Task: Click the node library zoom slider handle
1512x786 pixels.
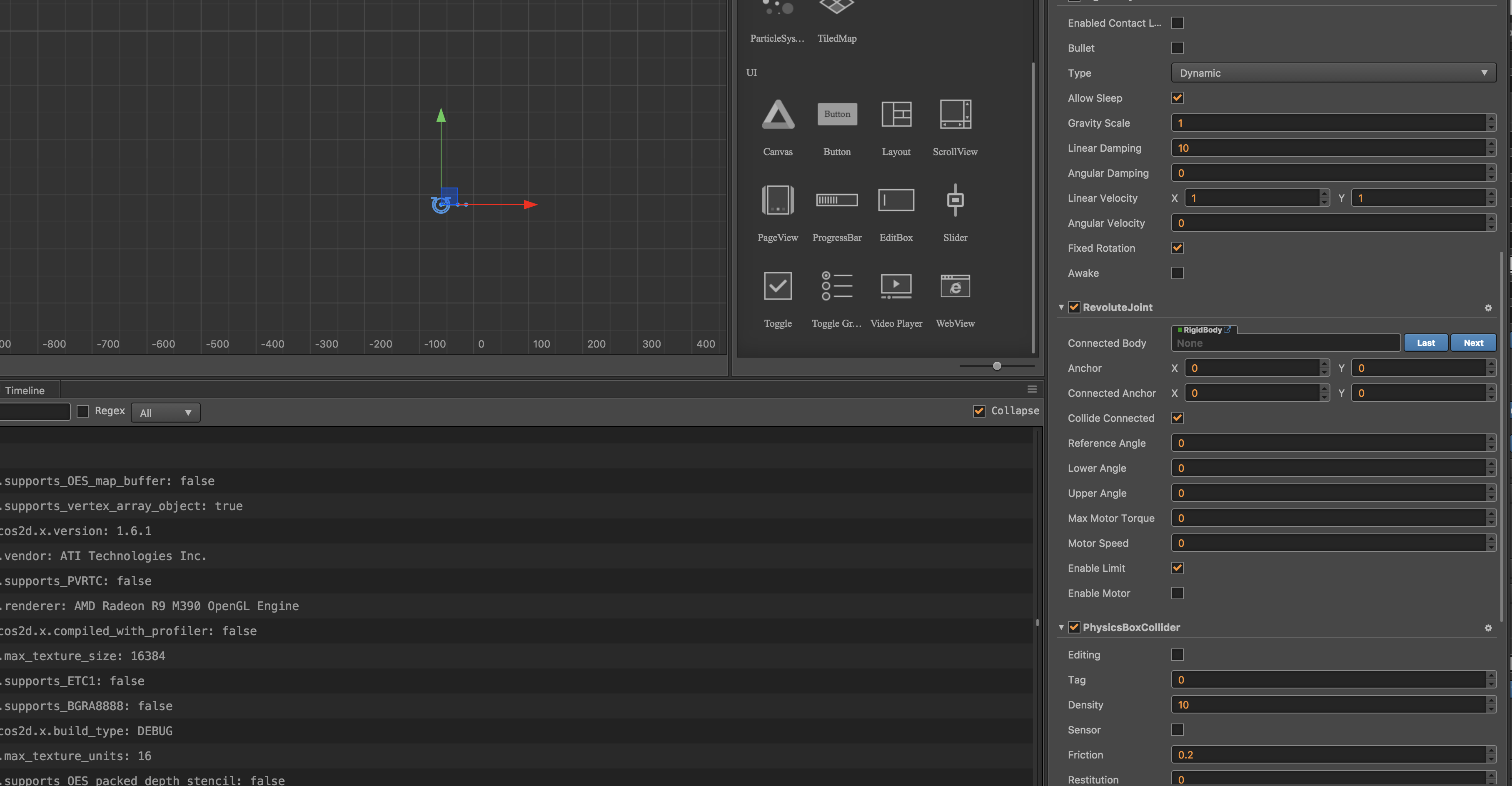Action: tap(997, 366)
